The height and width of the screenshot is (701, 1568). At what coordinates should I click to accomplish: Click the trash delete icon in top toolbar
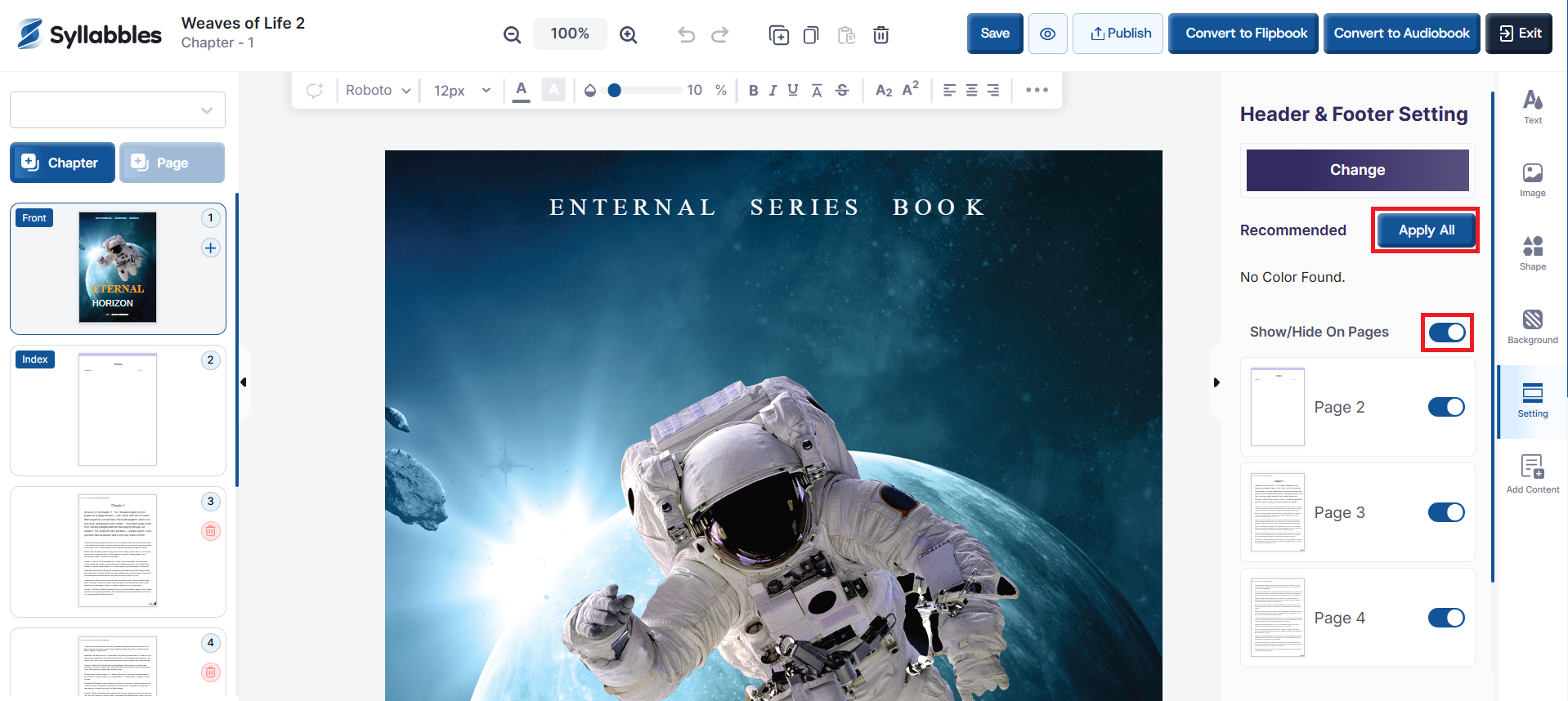880,34
